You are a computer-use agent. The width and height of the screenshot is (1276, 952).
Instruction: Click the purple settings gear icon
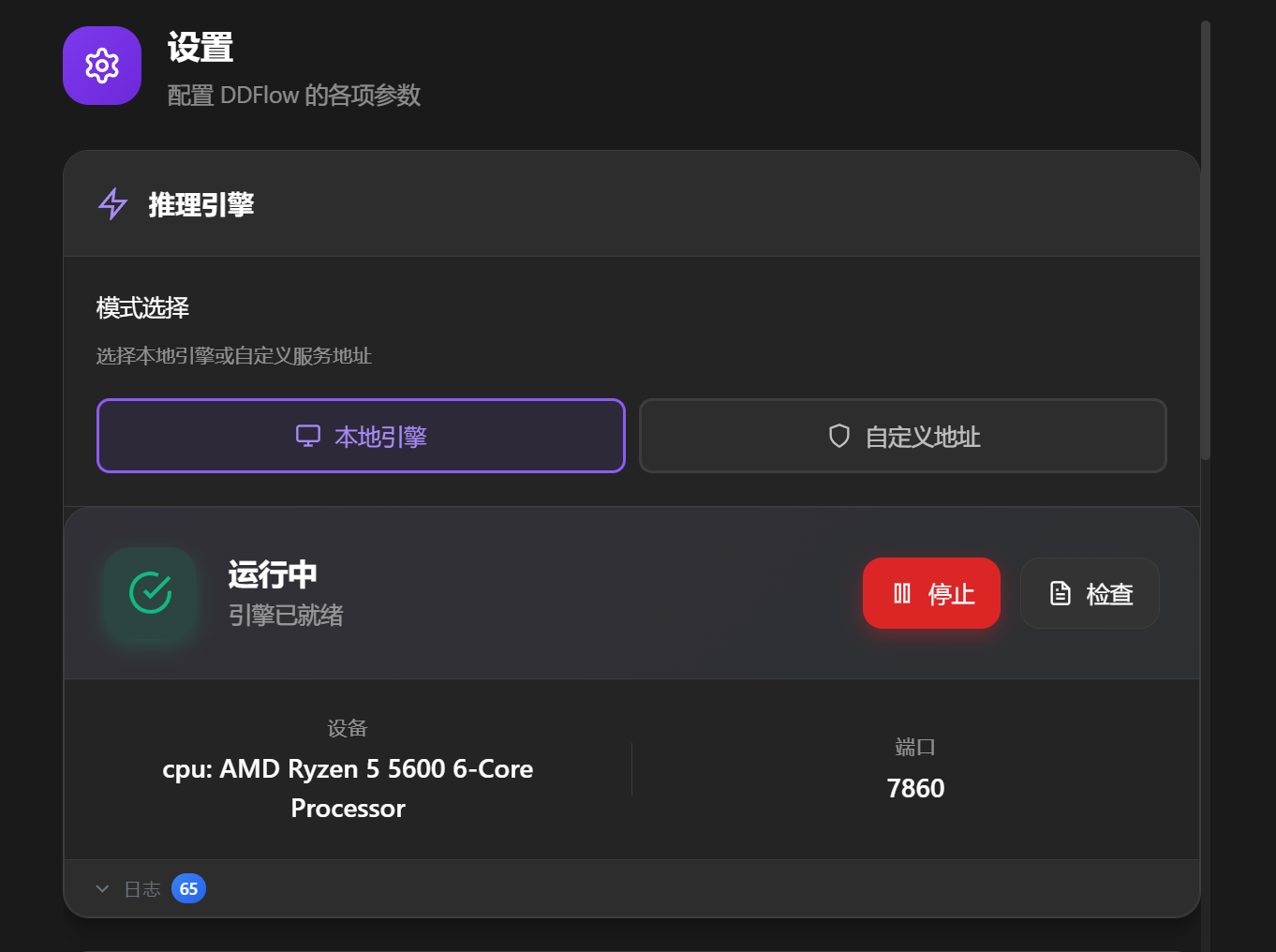pos(102,66)
